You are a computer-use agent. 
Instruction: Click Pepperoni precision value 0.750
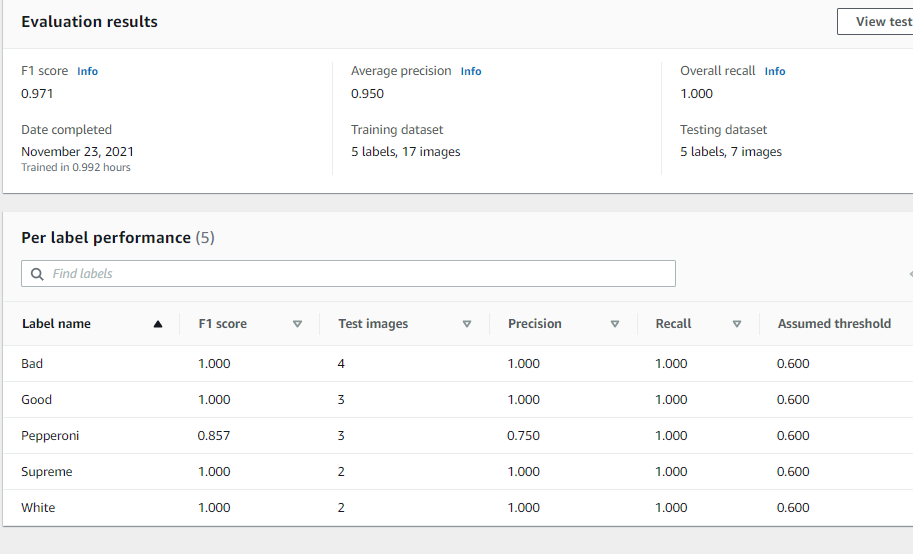pos(523,436)
